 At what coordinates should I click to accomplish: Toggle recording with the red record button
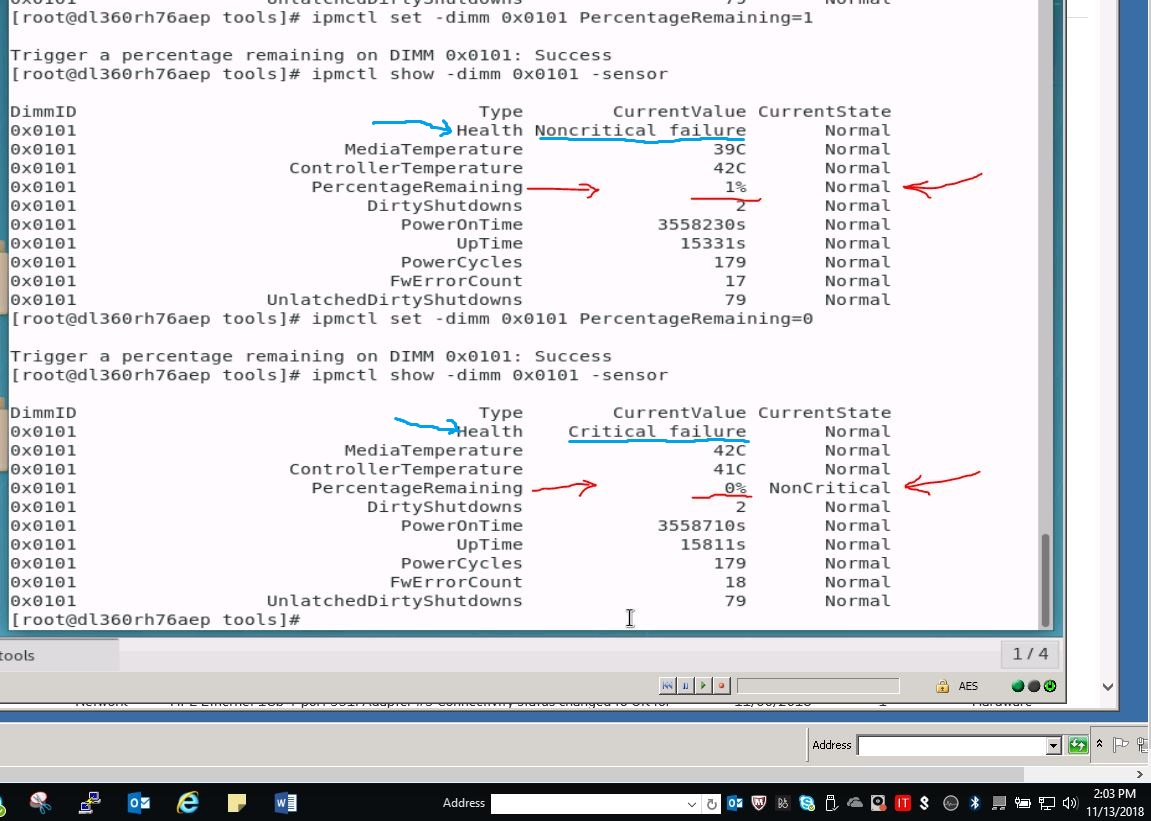pos(721,685)
